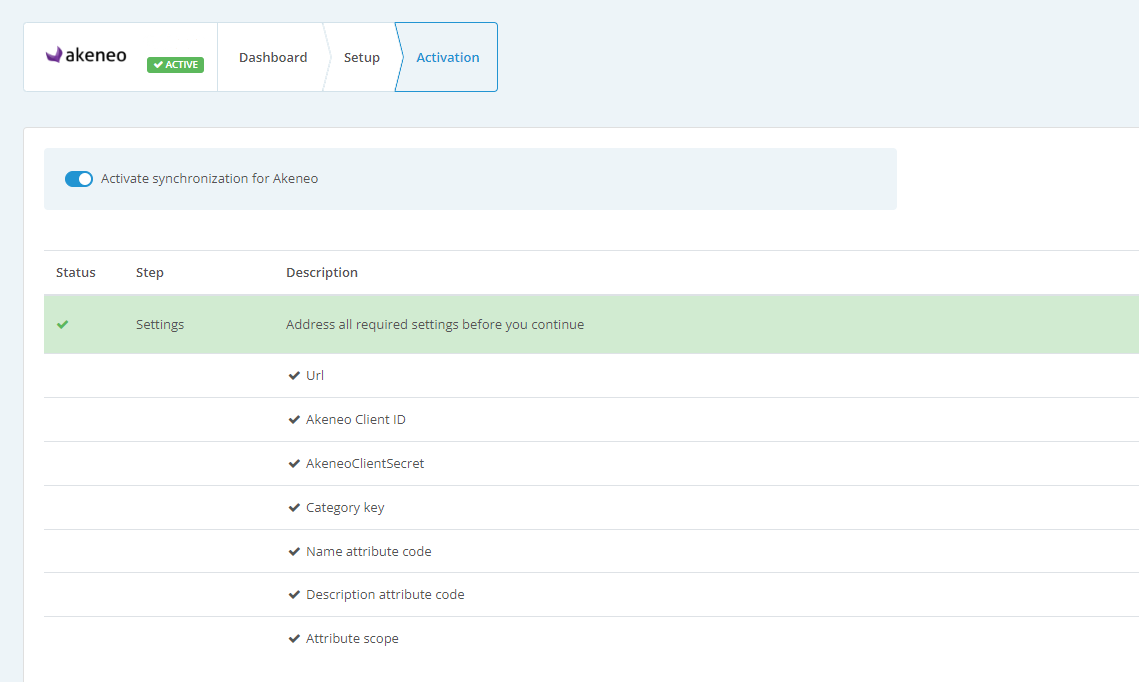Viewport: 1139px width, 682px height.
Task: Click the green checkmark in Settings row
Action: click(63, 325)
